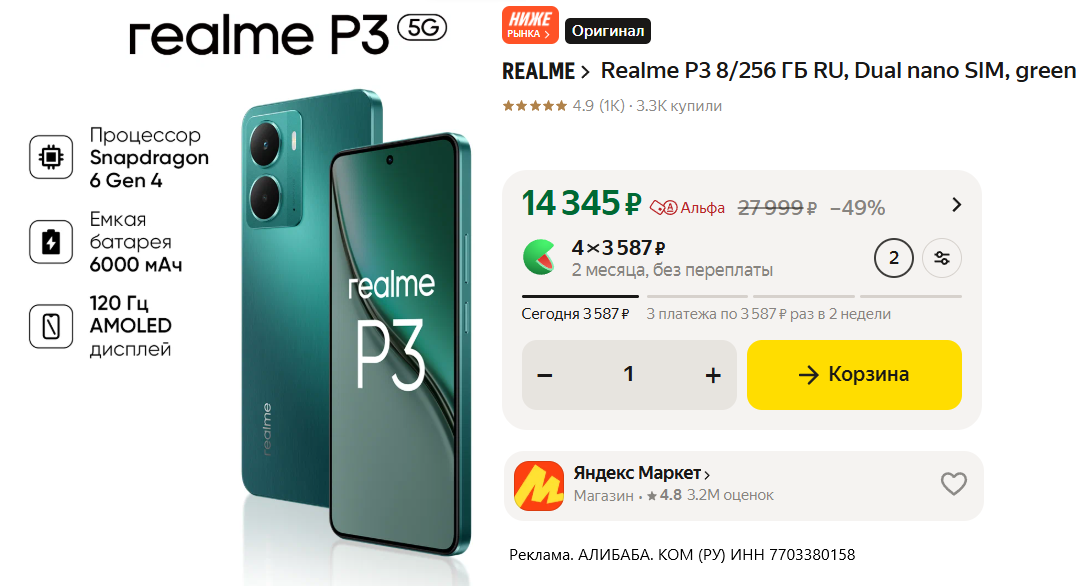Add the item to Корзина
Screen dimensions: 1081x588
854,374
